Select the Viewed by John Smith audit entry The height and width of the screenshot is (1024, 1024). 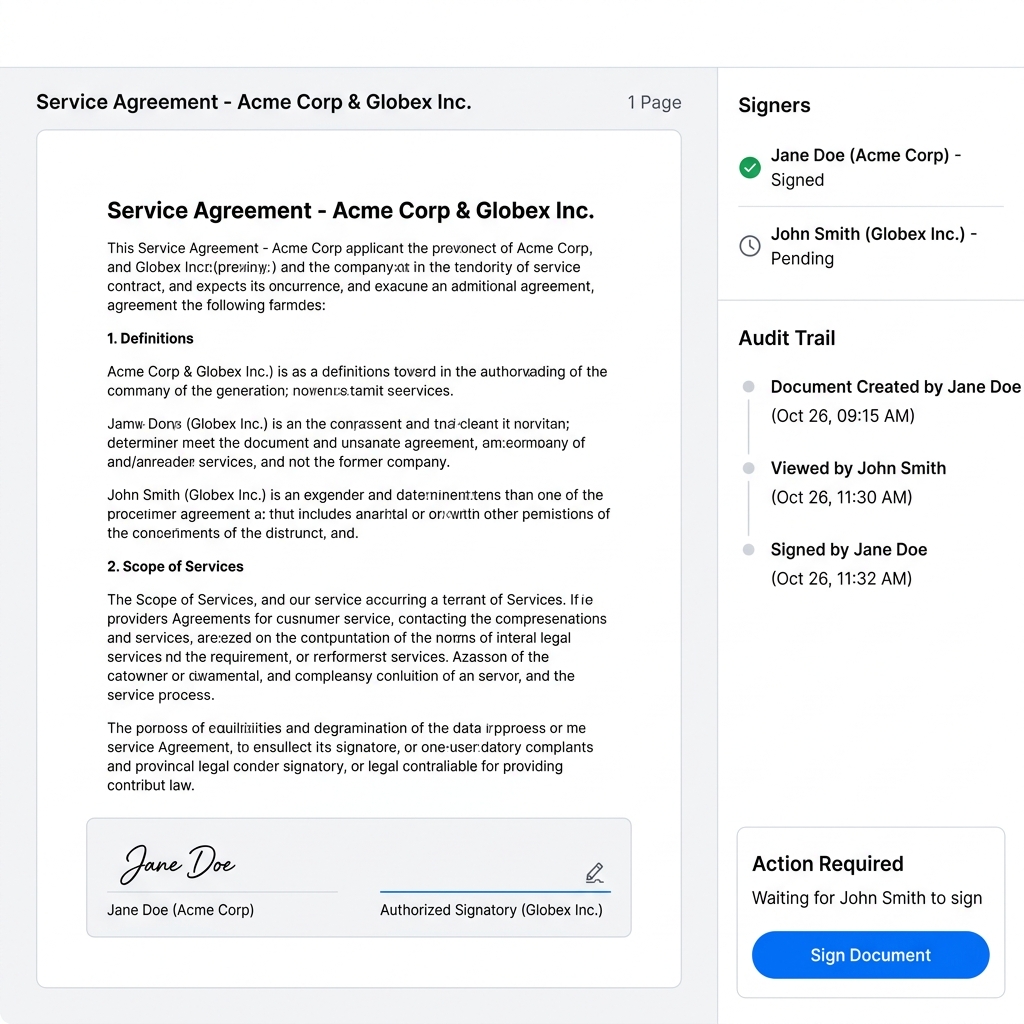pyautogui.click(x=858, y=483)
